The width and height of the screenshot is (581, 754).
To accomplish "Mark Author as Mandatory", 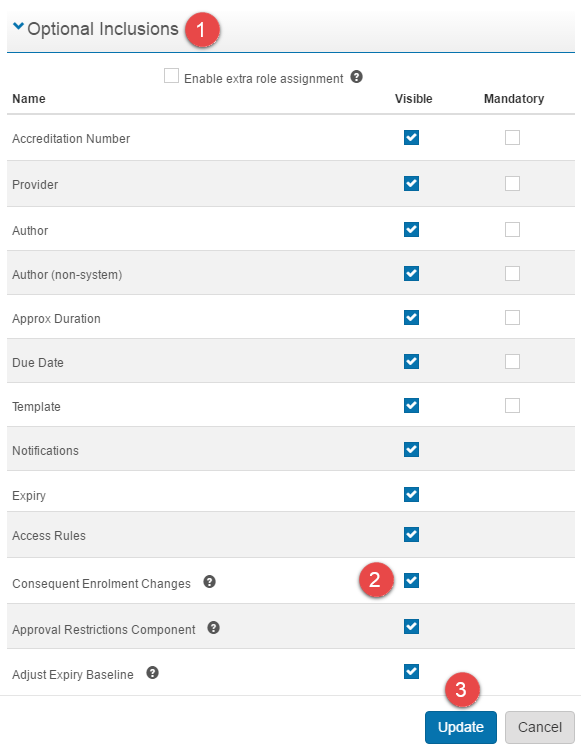I will click(x=512, y=229).
